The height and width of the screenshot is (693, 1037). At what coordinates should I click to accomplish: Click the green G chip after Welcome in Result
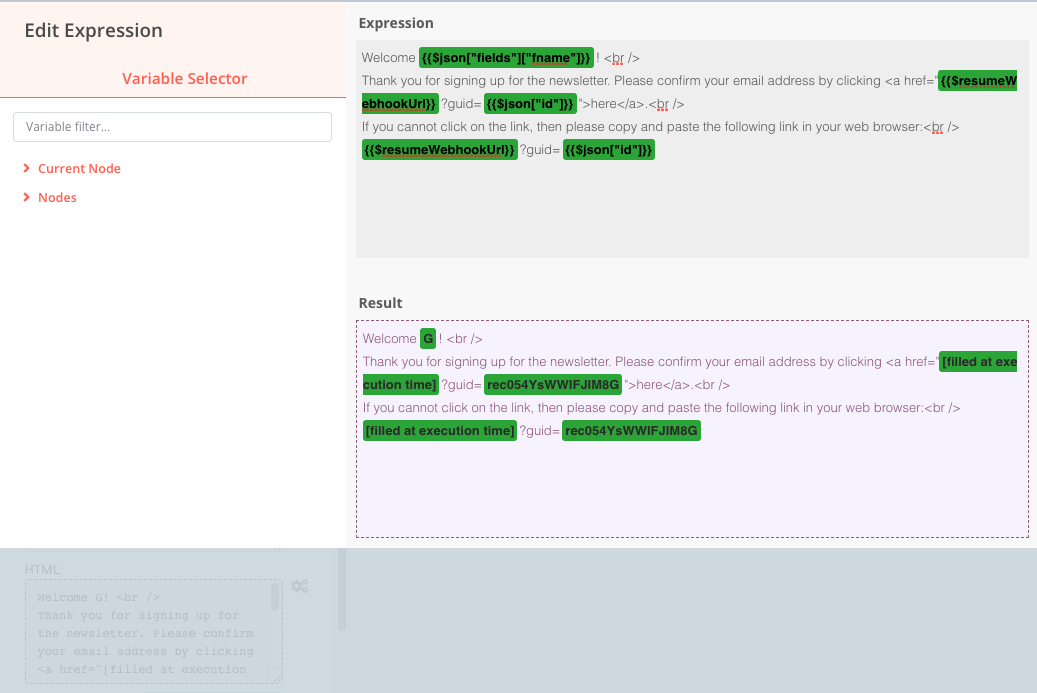point(428,338)
